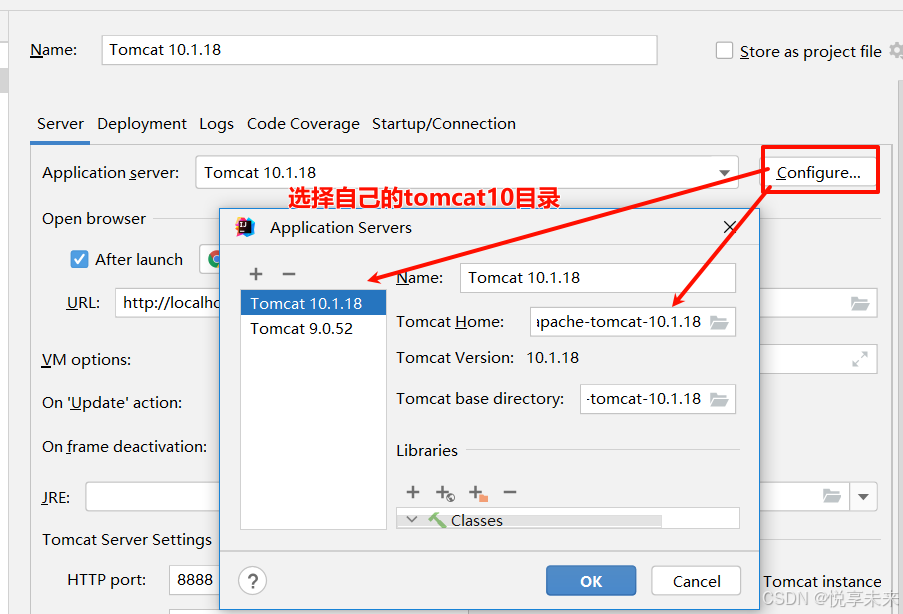Click the run configuration Name field
Viewport: 903px width, 614px height.
click(380, 50)
